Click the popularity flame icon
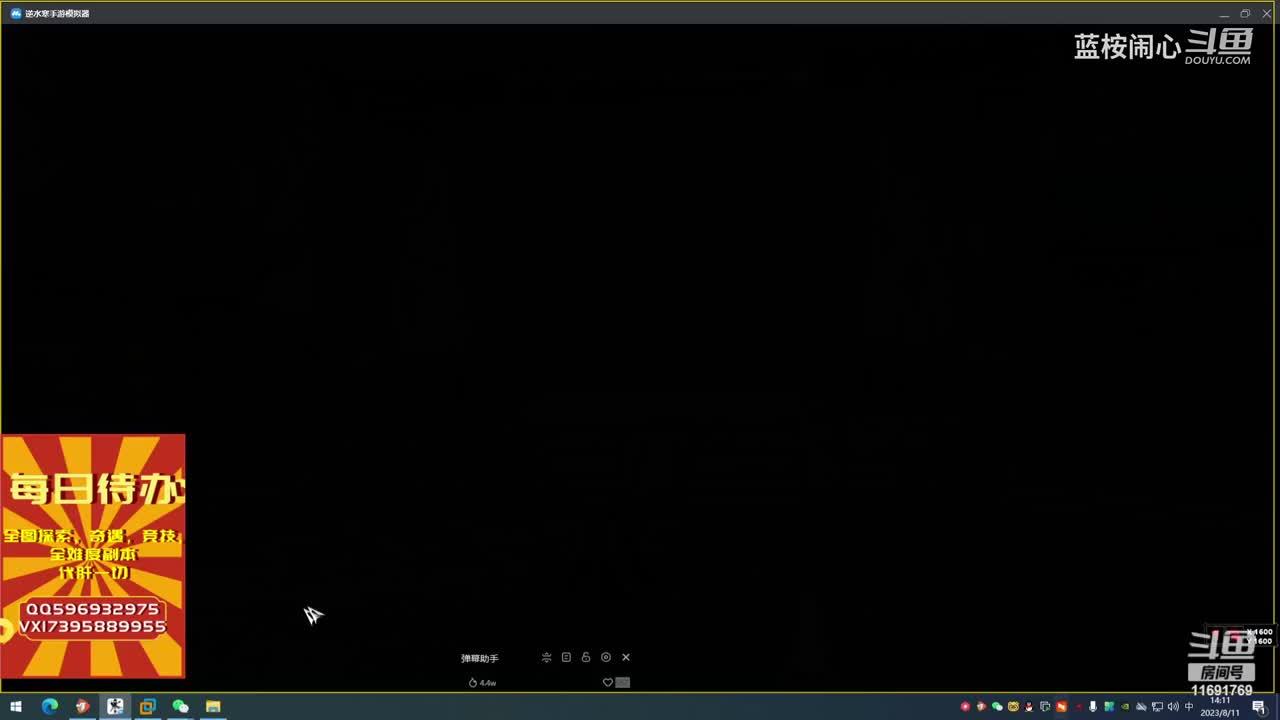 click(x=473, y=683)
